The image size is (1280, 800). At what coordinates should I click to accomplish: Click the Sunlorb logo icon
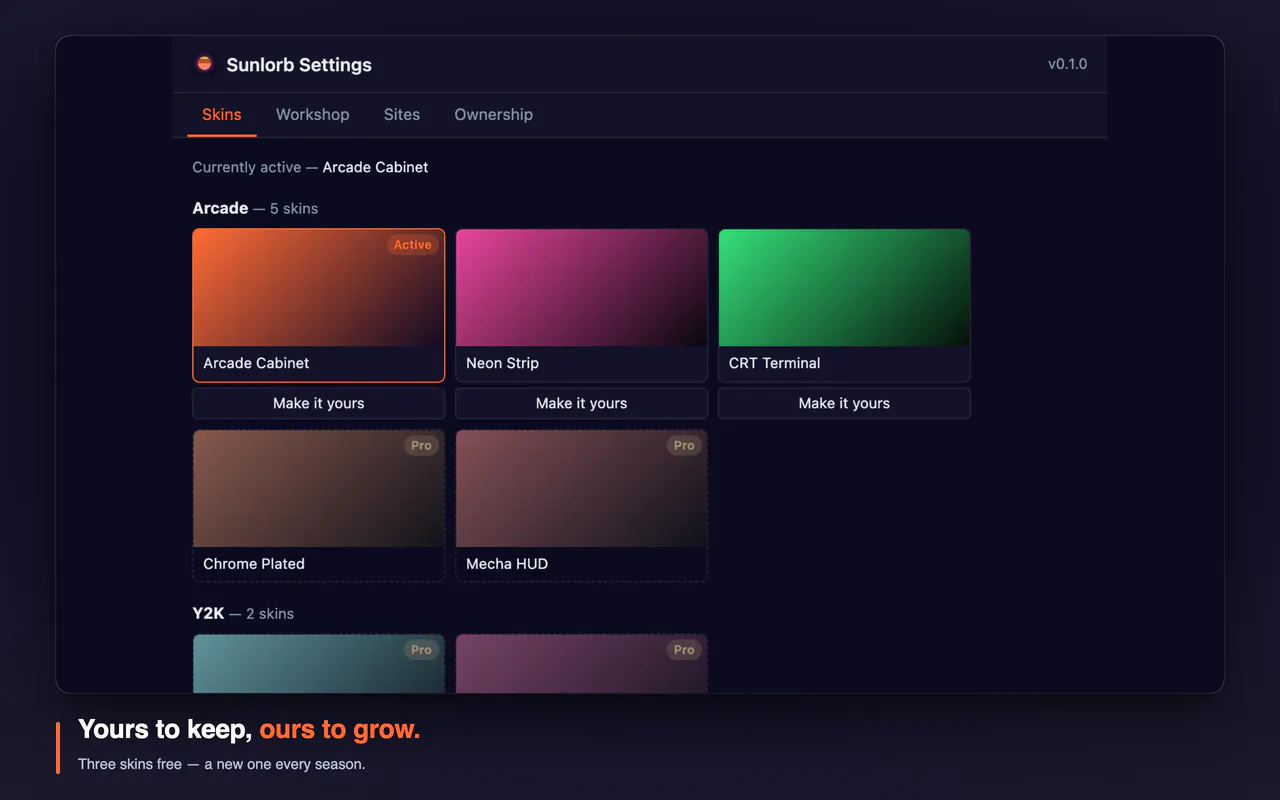pyautogui.click(x=205, y=64)
